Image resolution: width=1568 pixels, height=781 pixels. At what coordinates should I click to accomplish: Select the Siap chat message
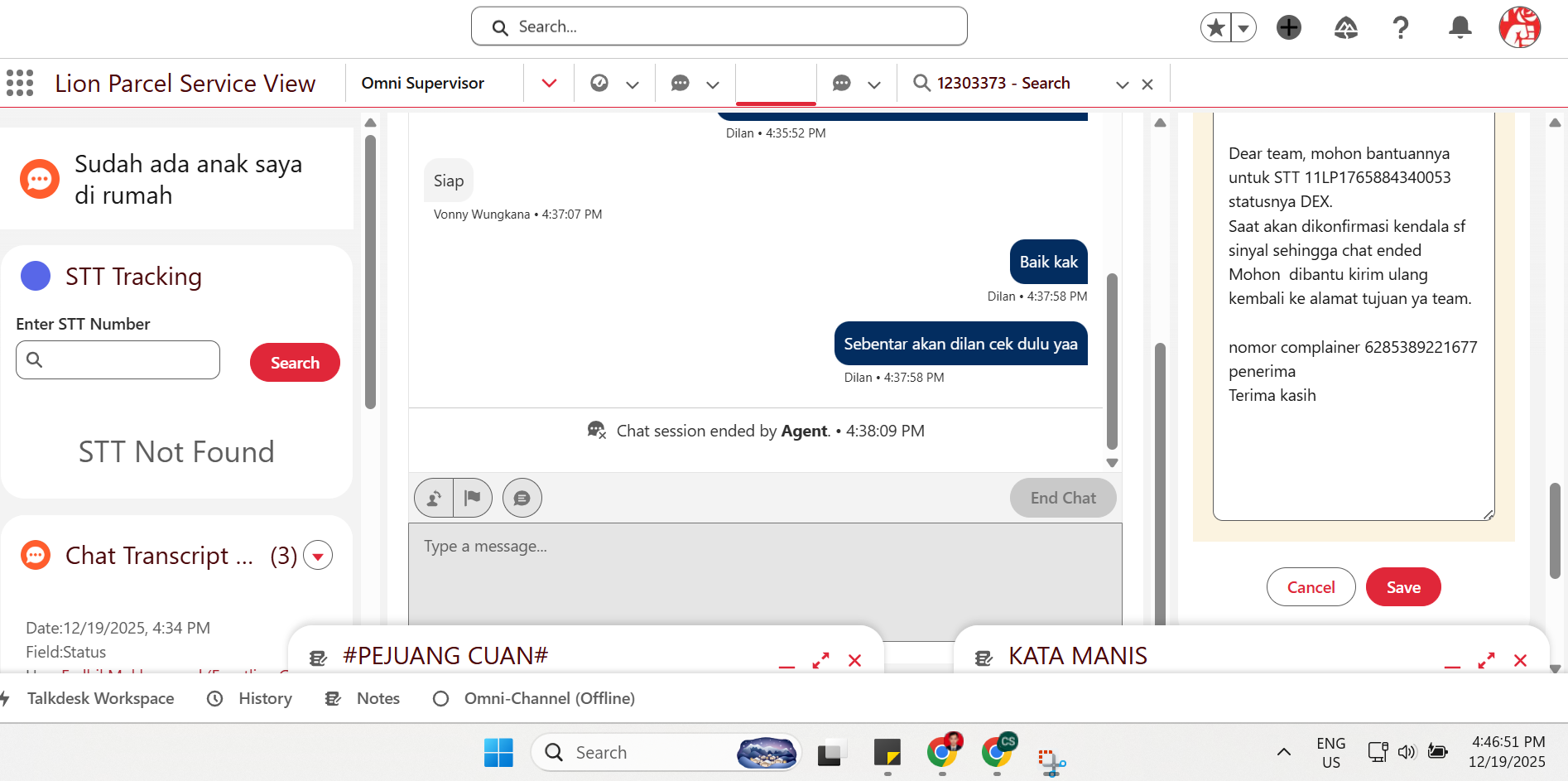(449, 181)
